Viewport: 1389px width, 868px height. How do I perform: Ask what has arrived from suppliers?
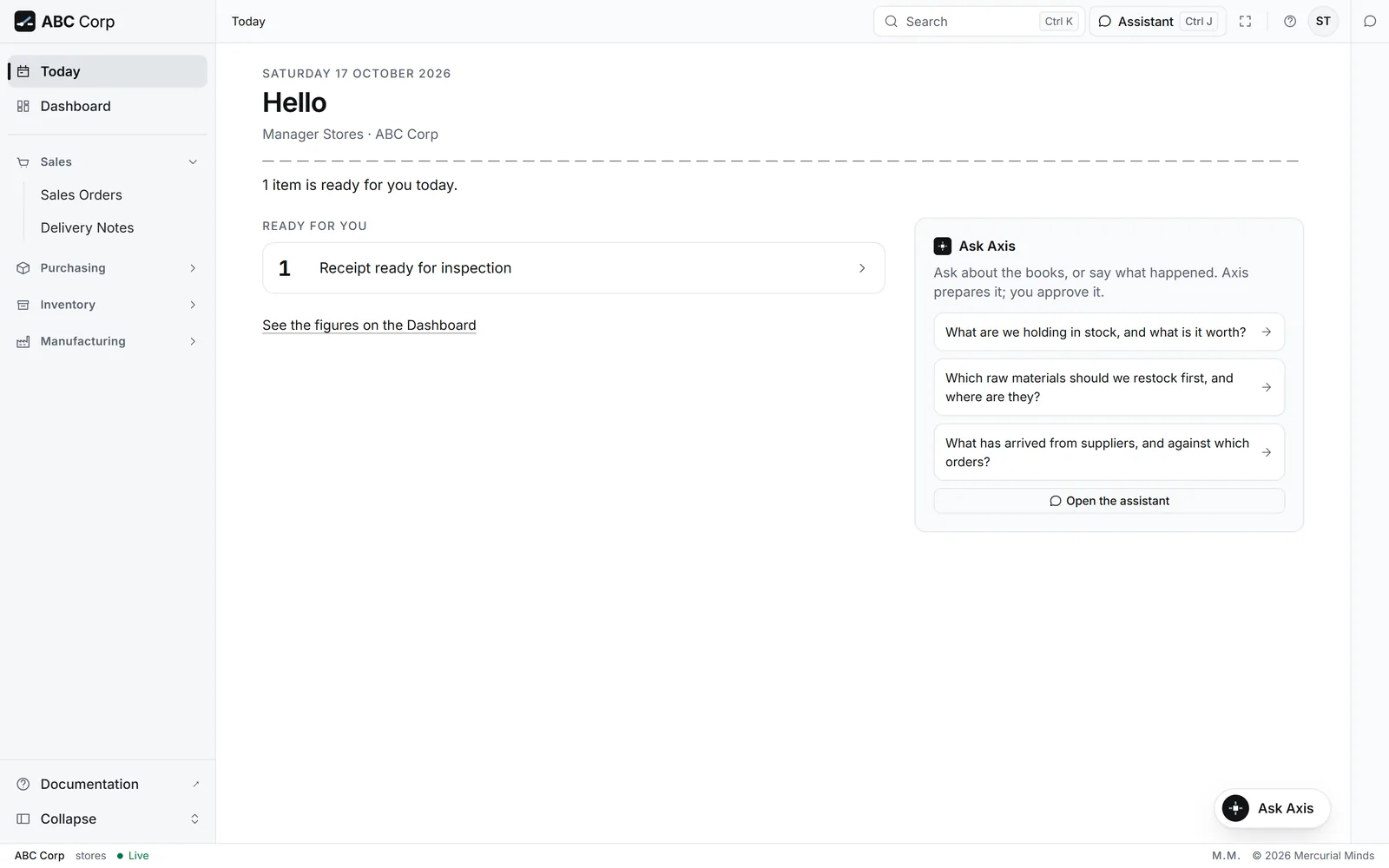point(1109,453)
